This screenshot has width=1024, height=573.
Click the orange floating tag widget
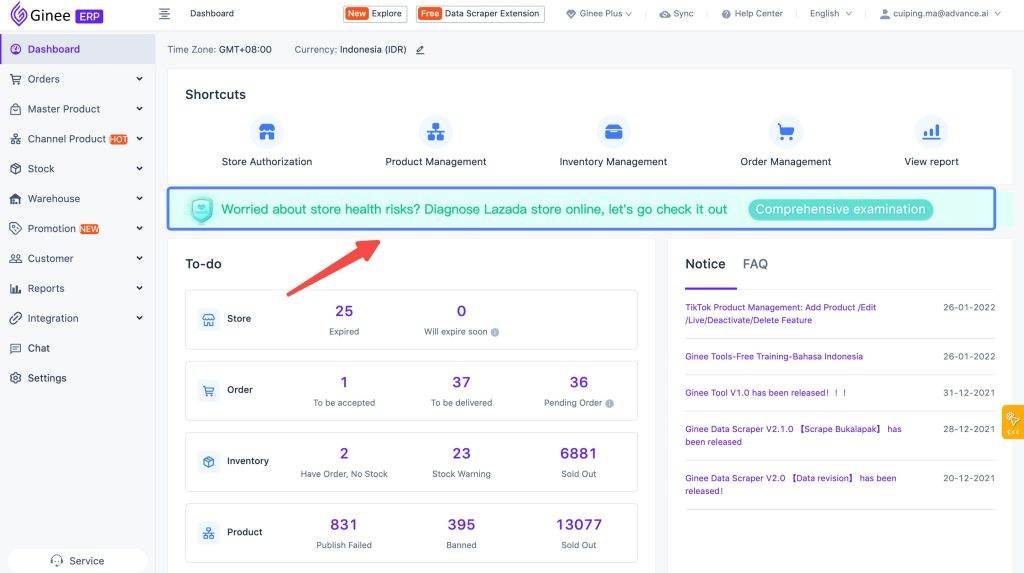click(1013, 422)
